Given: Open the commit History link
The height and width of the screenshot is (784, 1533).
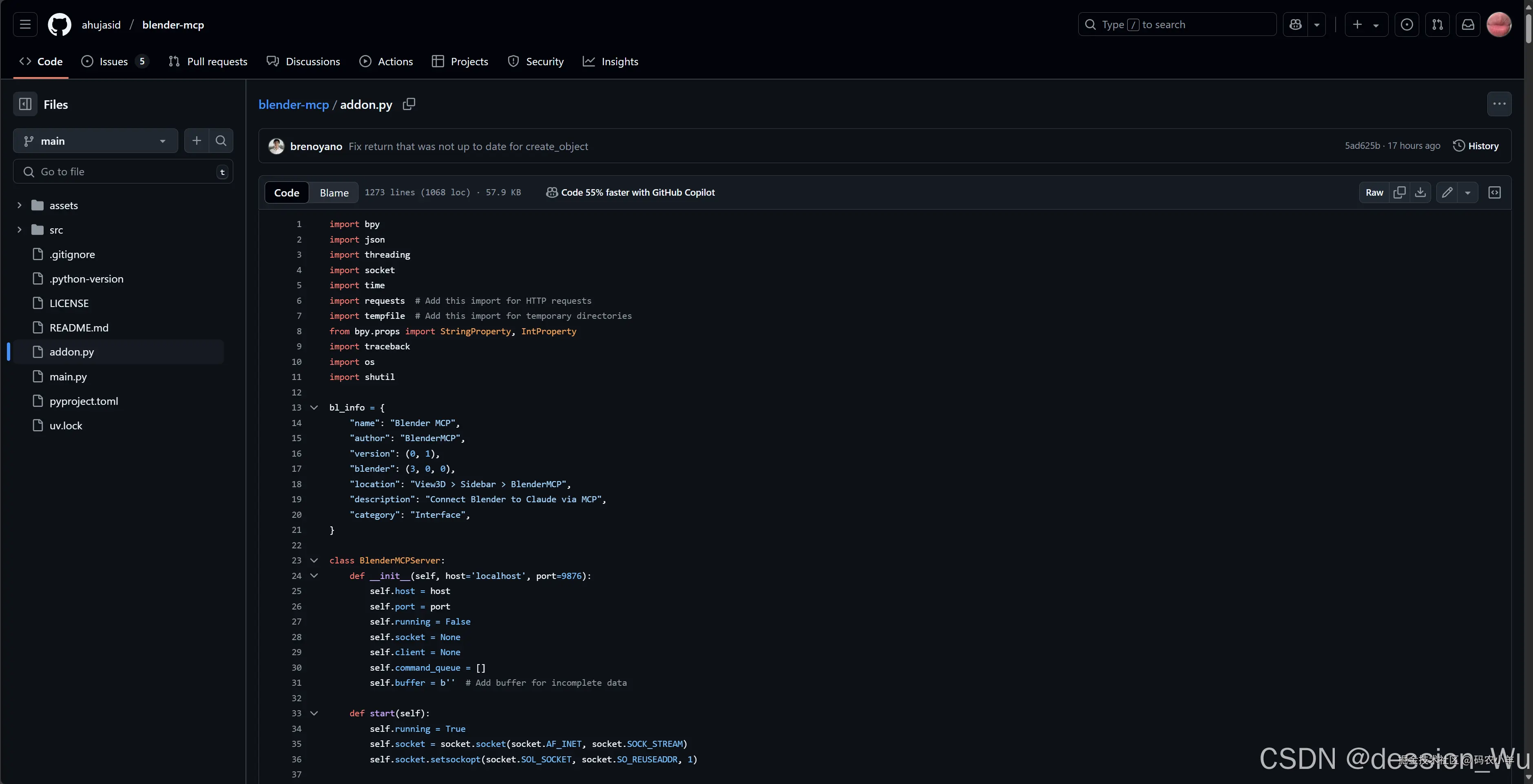Looking at the screenshot, I should tap(1476, 146).
